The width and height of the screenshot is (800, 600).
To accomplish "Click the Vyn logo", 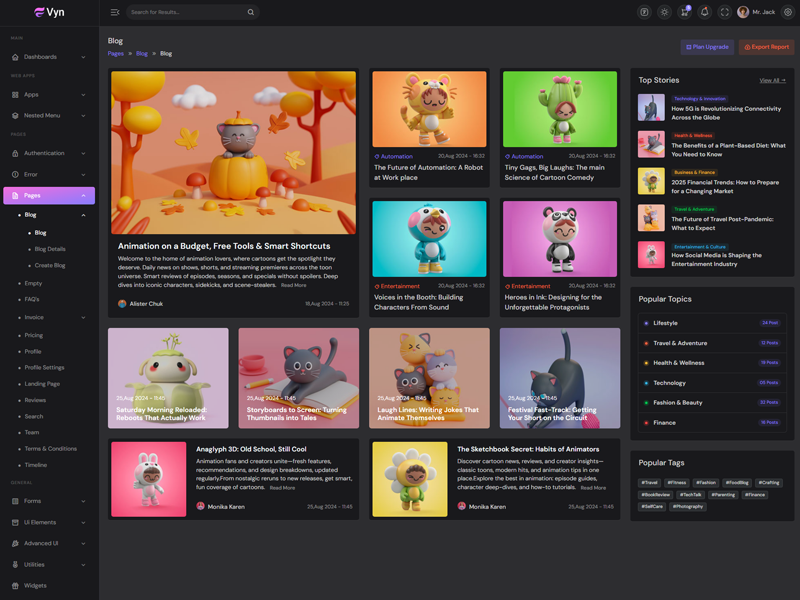I will coord(49,12).
